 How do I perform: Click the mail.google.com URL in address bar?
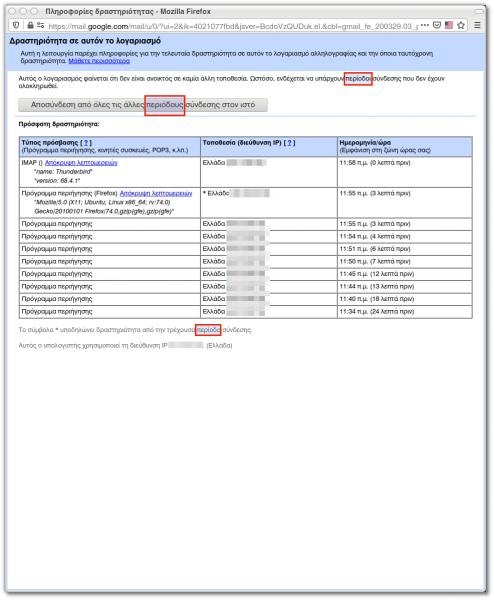pyautogui.click(x=233, y=26)
